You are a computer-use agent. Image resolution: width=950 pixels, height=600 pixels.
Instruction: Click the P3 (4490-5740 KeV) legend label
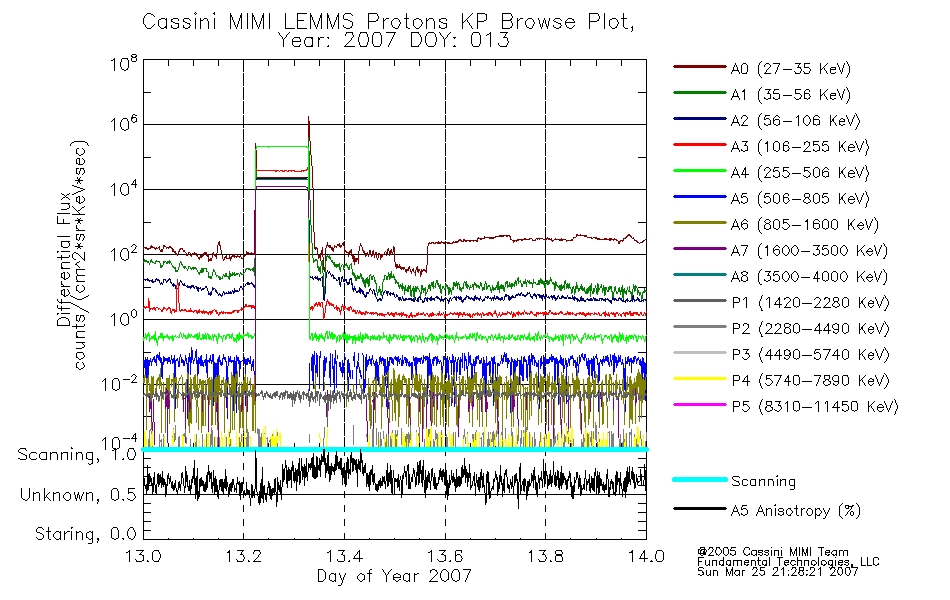tap(810, 355)
